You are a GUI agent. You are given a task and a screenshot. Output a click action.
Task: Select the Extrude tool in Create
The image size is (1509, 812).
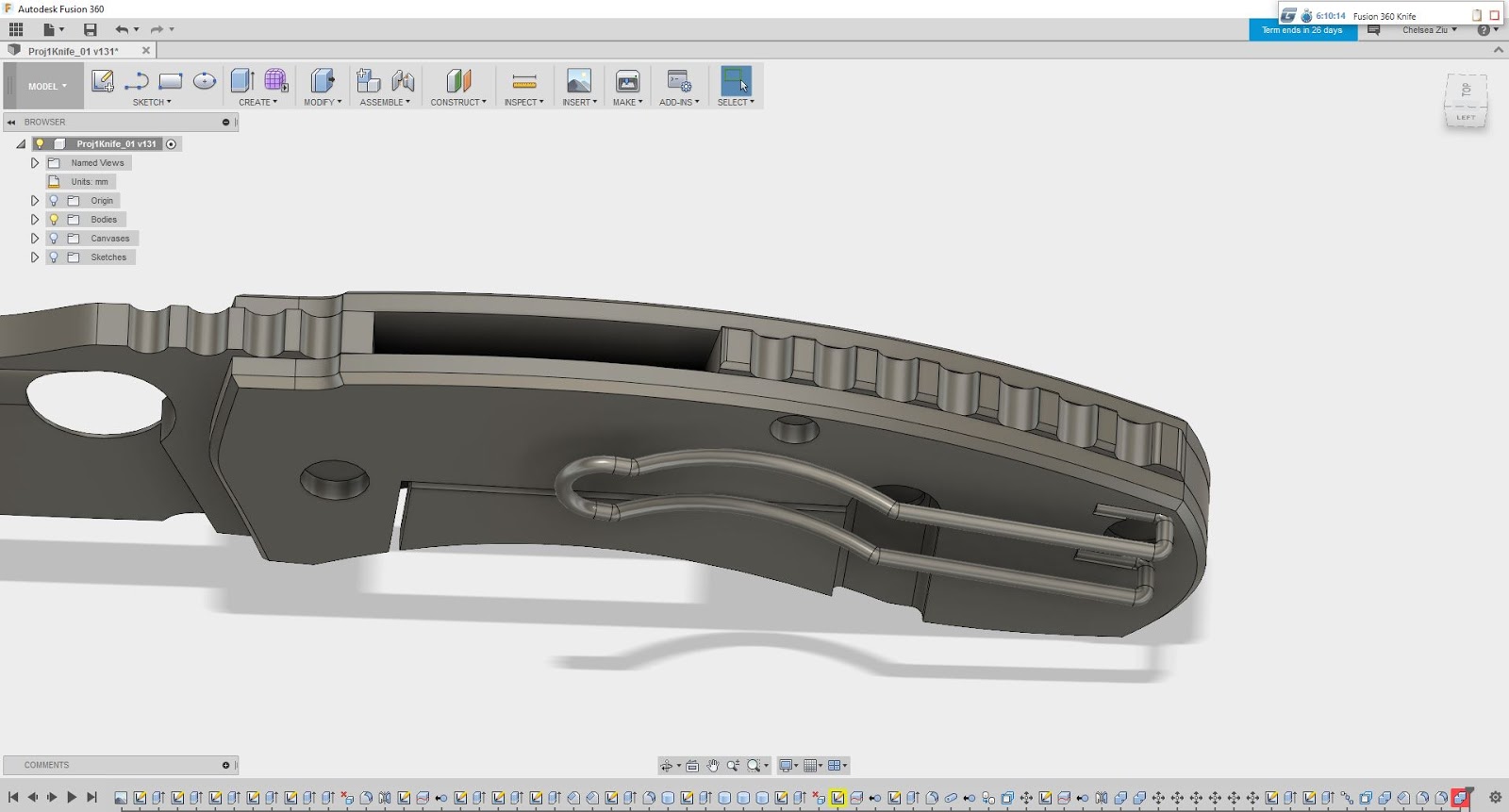(242, 81)
